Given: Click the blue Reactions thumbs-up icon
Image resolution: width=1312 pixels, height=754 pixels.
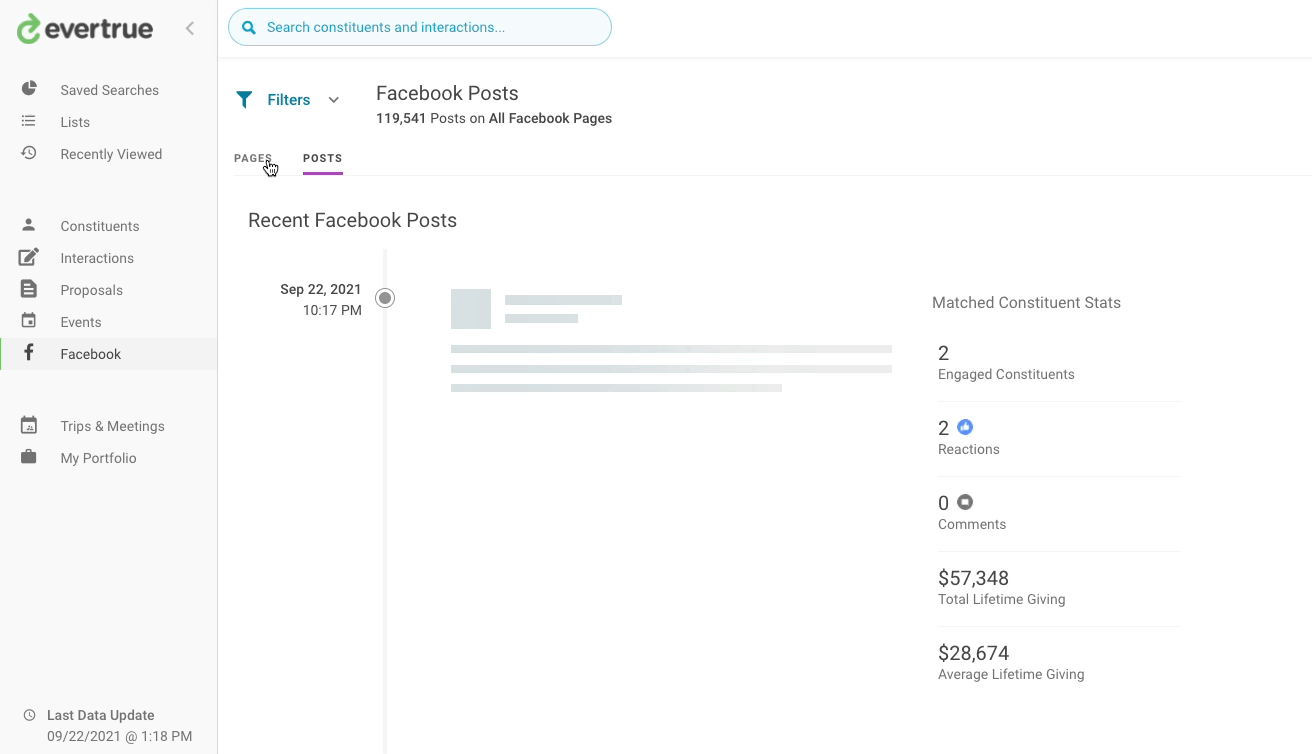Looking at the screenshot, I should coord(965,427).
